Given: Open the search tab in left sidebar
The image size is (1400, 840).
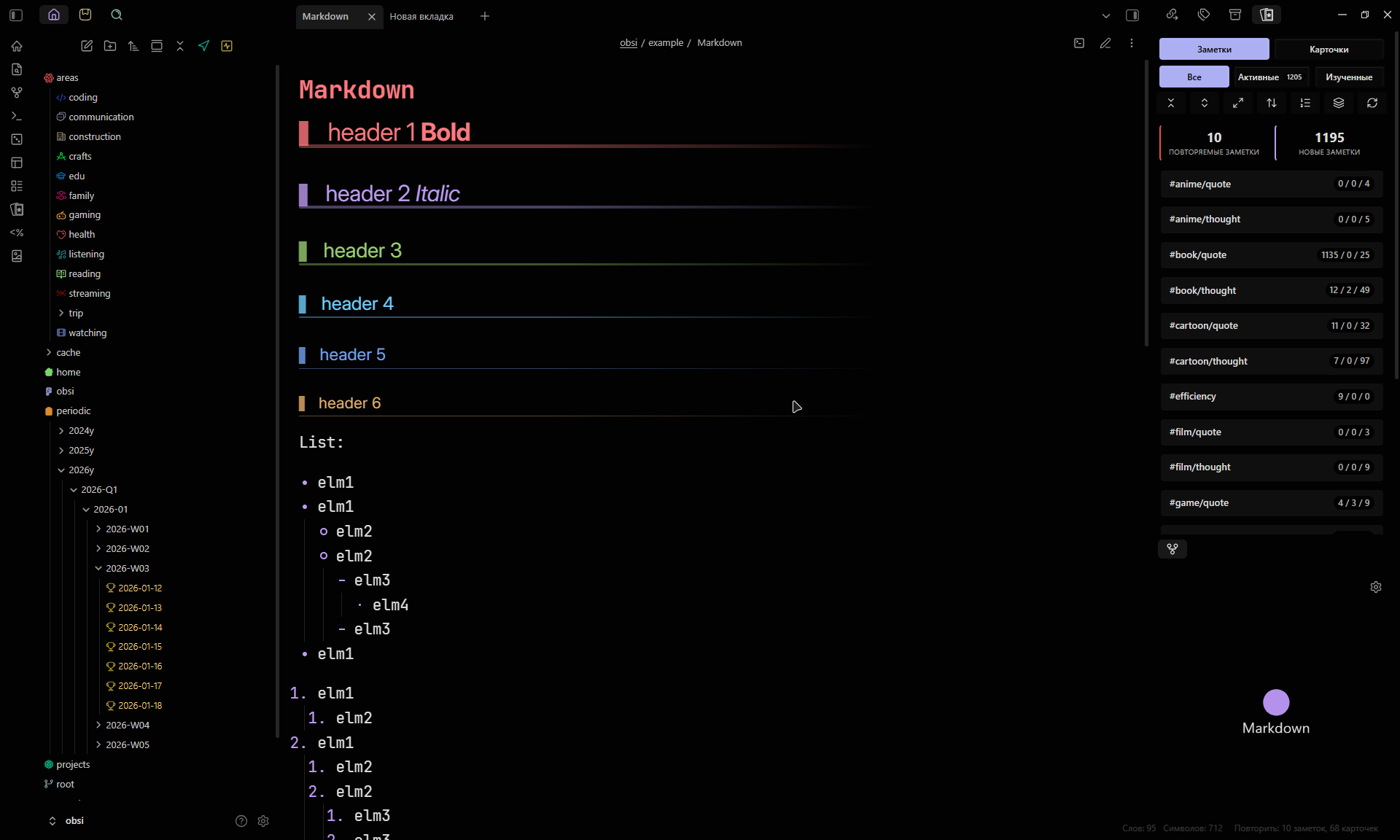Looking at the screenshot, I should pos(117,15).
